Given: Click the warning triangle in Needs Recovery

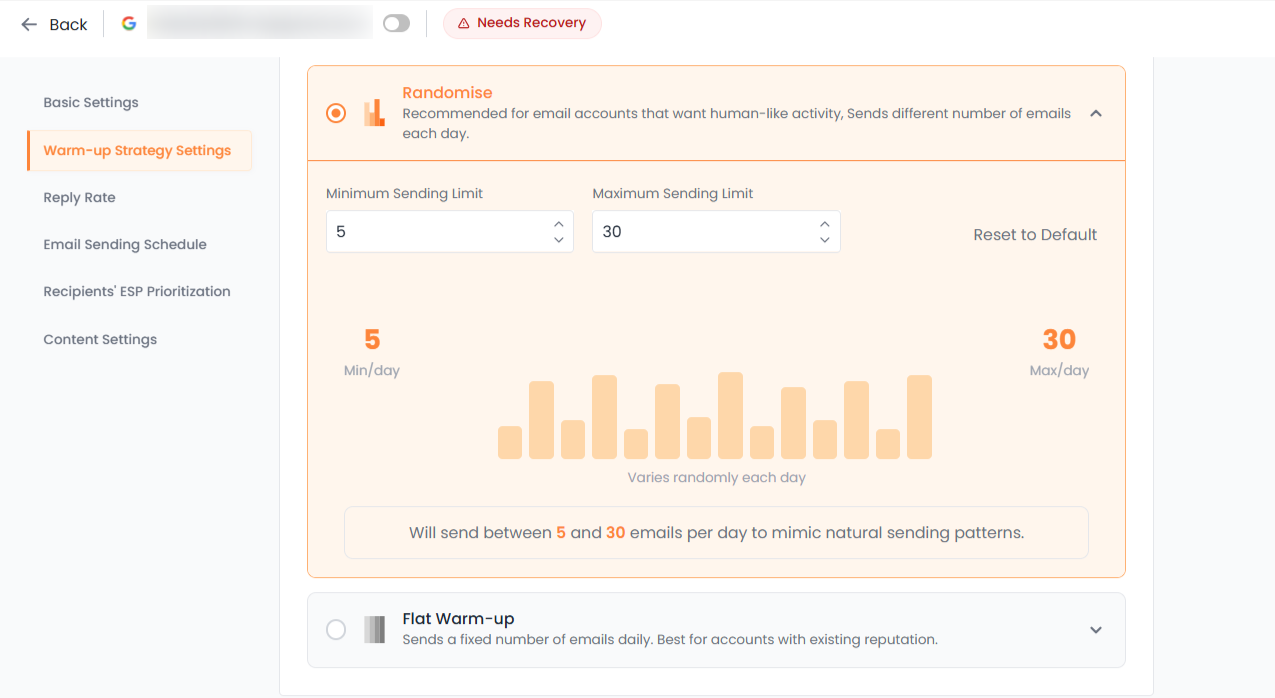Looking at the screenshot, I should (464, 23).
